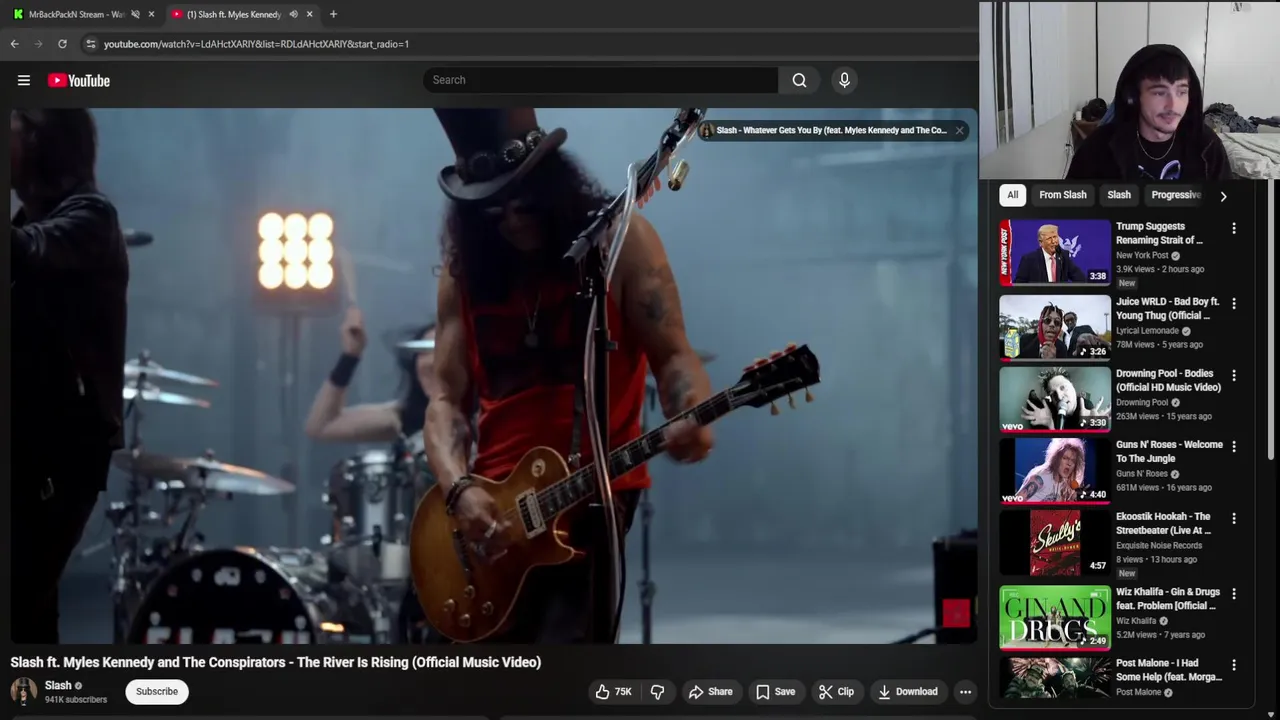Open more actions menu below the video
Viewport: 1280px width, 720px height.
tap(965, 691)
